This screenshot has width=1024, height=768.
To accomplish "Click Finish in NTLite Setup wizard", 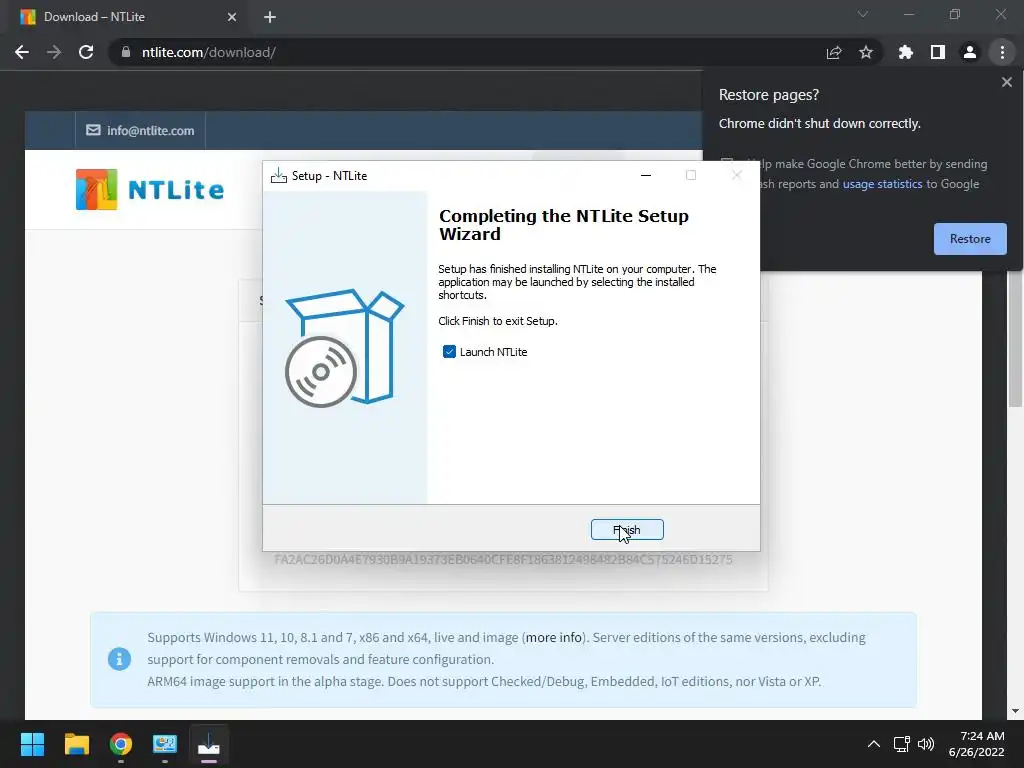I will (x=627, y=530).
